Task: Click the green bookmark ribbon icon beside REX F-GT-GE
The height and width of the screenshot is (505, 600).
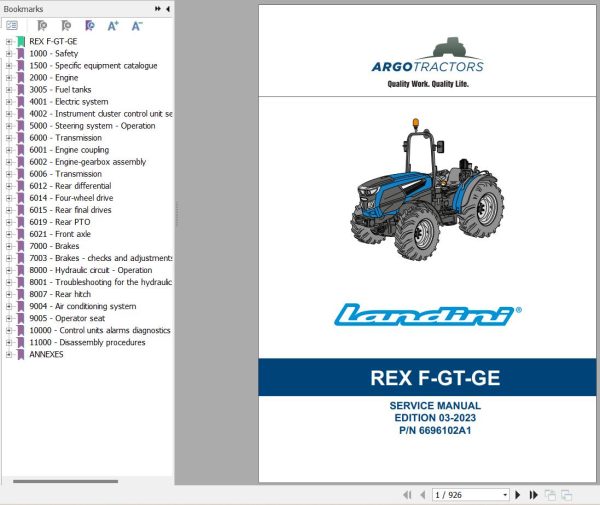Action: 21,41
